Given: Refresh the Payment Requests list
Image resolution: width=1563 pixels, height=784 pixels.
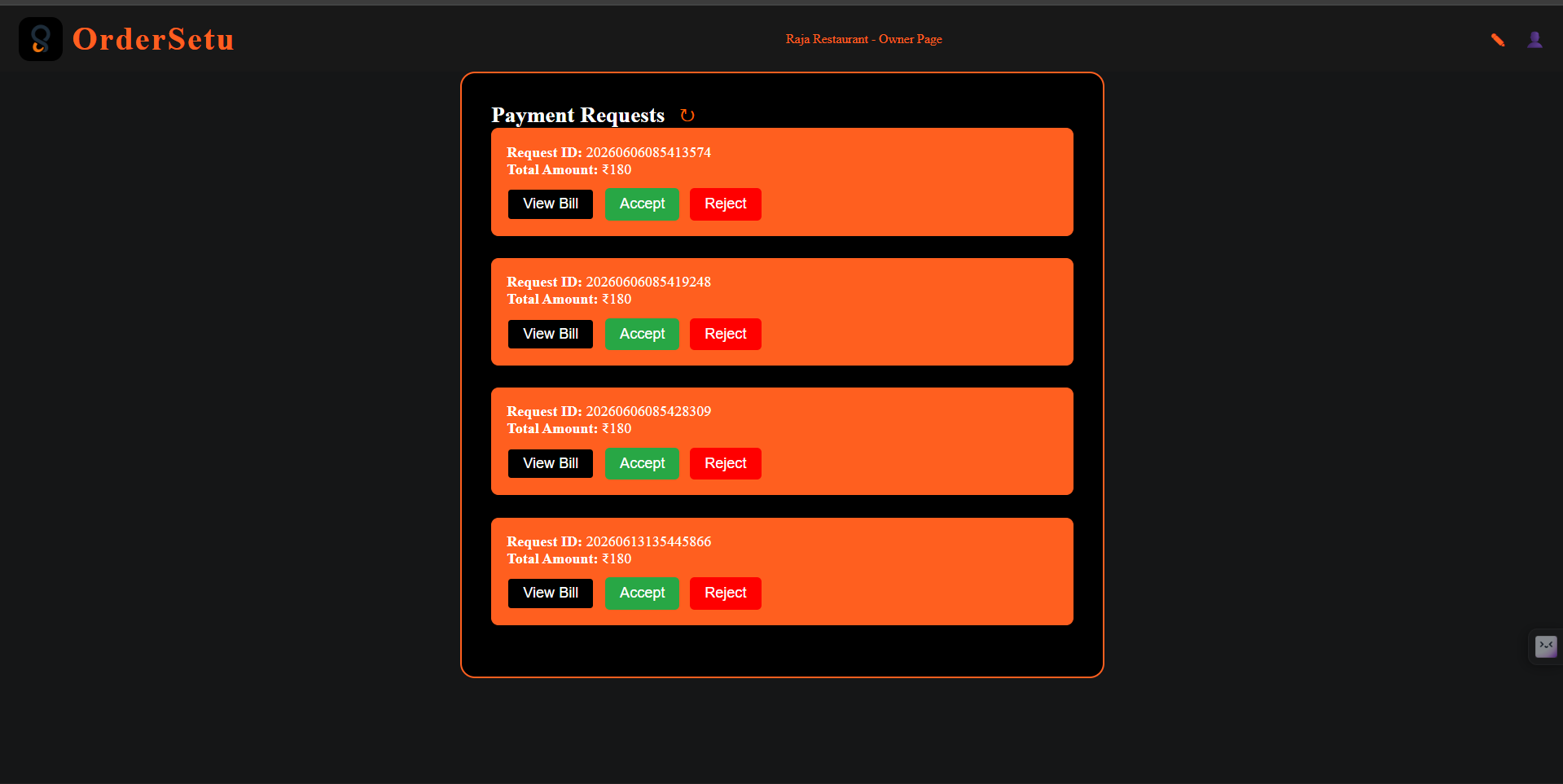Looking at the screenshot, I should (x=687, y=116).
